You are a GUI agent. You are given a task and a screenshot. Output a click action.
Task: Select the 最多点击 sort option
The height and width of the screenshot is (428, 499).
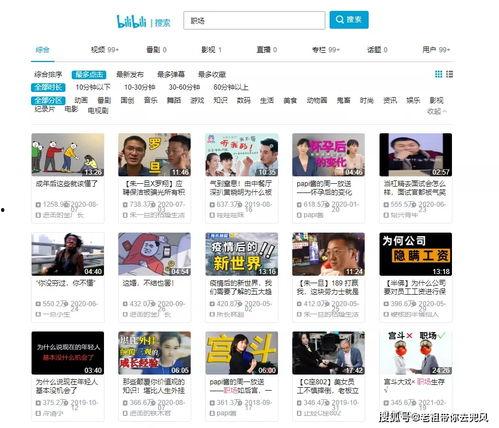click(x=89, y=74)
